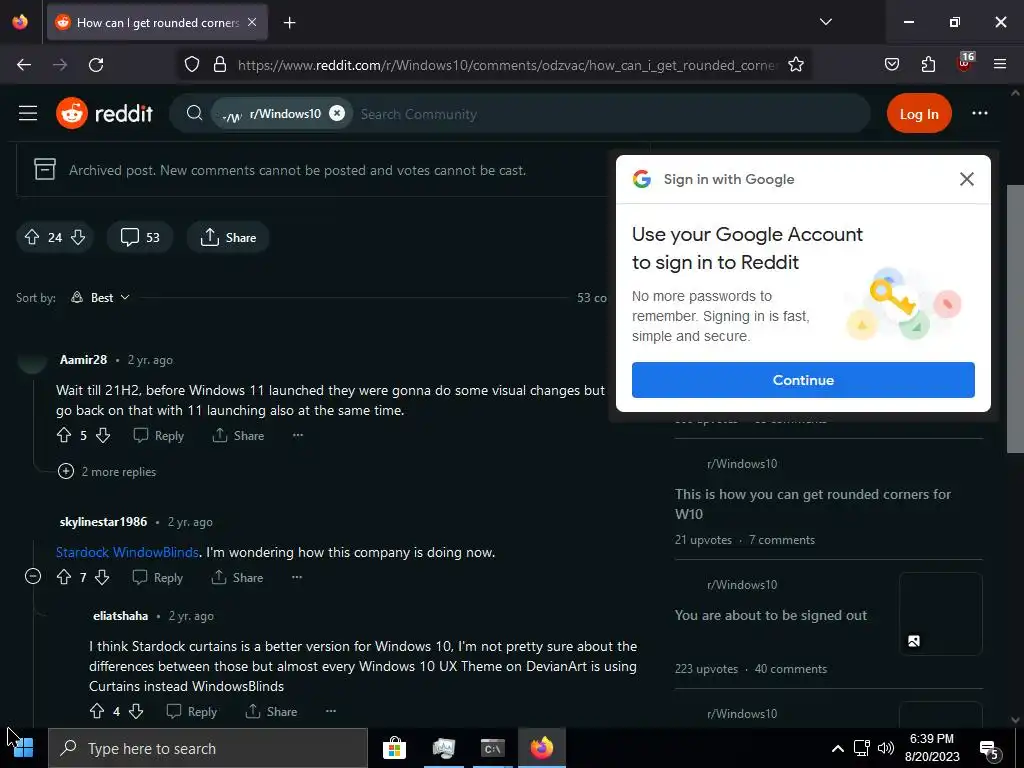Image resolution: width=1024 pixels, height=768 pixels.
Task: Go to the Reddit home logo
Action: coord(104,114)
